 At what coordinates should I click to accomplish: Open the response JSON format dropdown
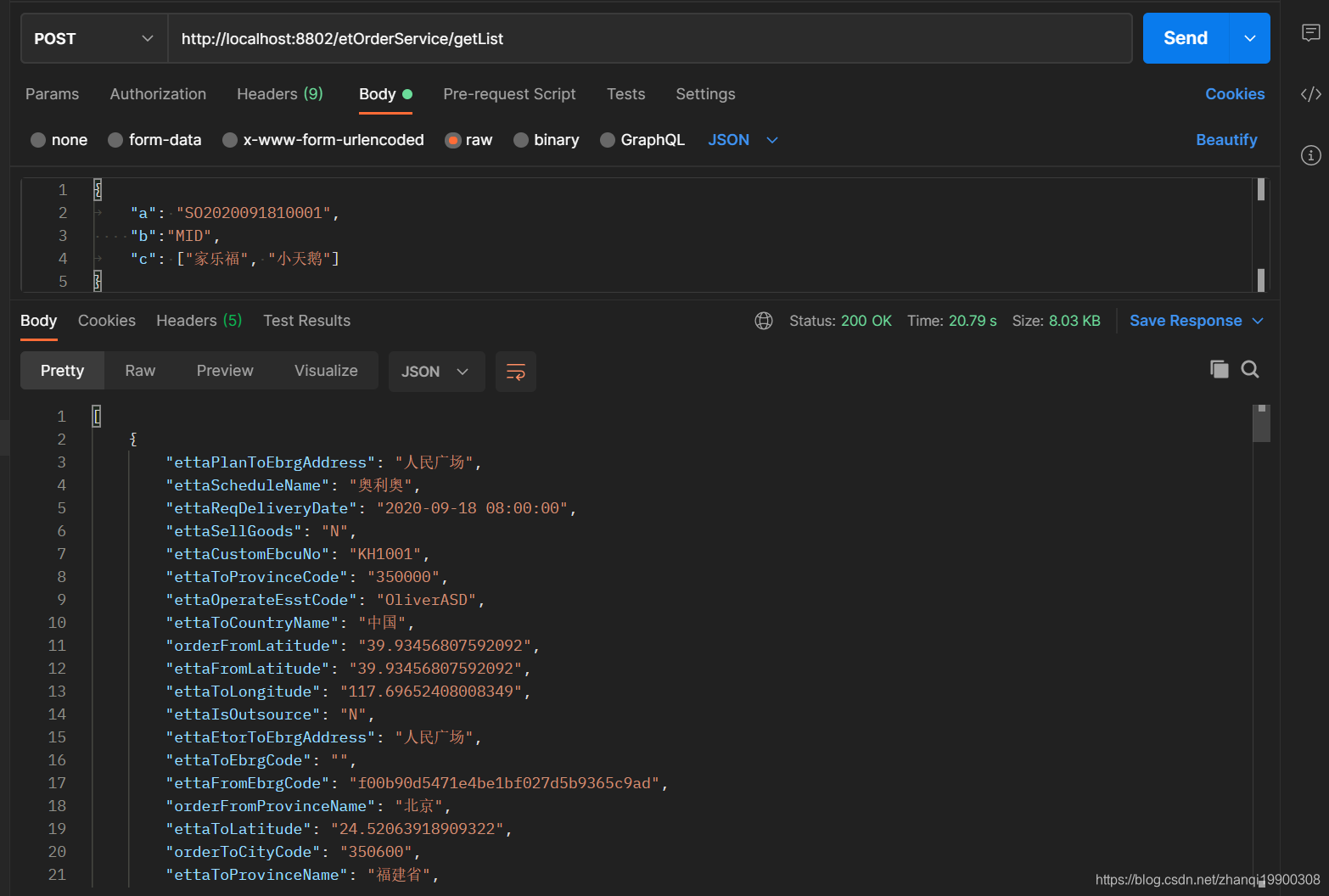[x=436, y=372]
